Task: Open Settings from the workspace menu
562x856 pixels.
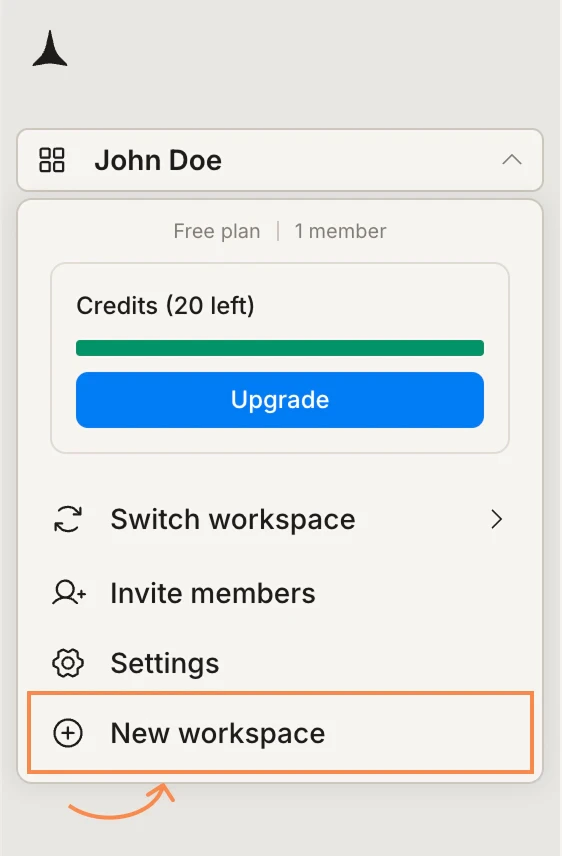Action: tap(280, 663)
